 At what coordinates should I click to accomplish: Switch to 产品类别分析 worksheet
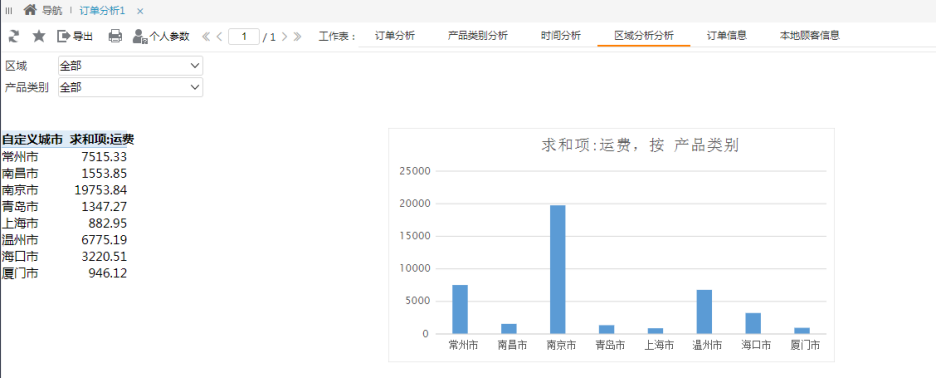point(478,35)
